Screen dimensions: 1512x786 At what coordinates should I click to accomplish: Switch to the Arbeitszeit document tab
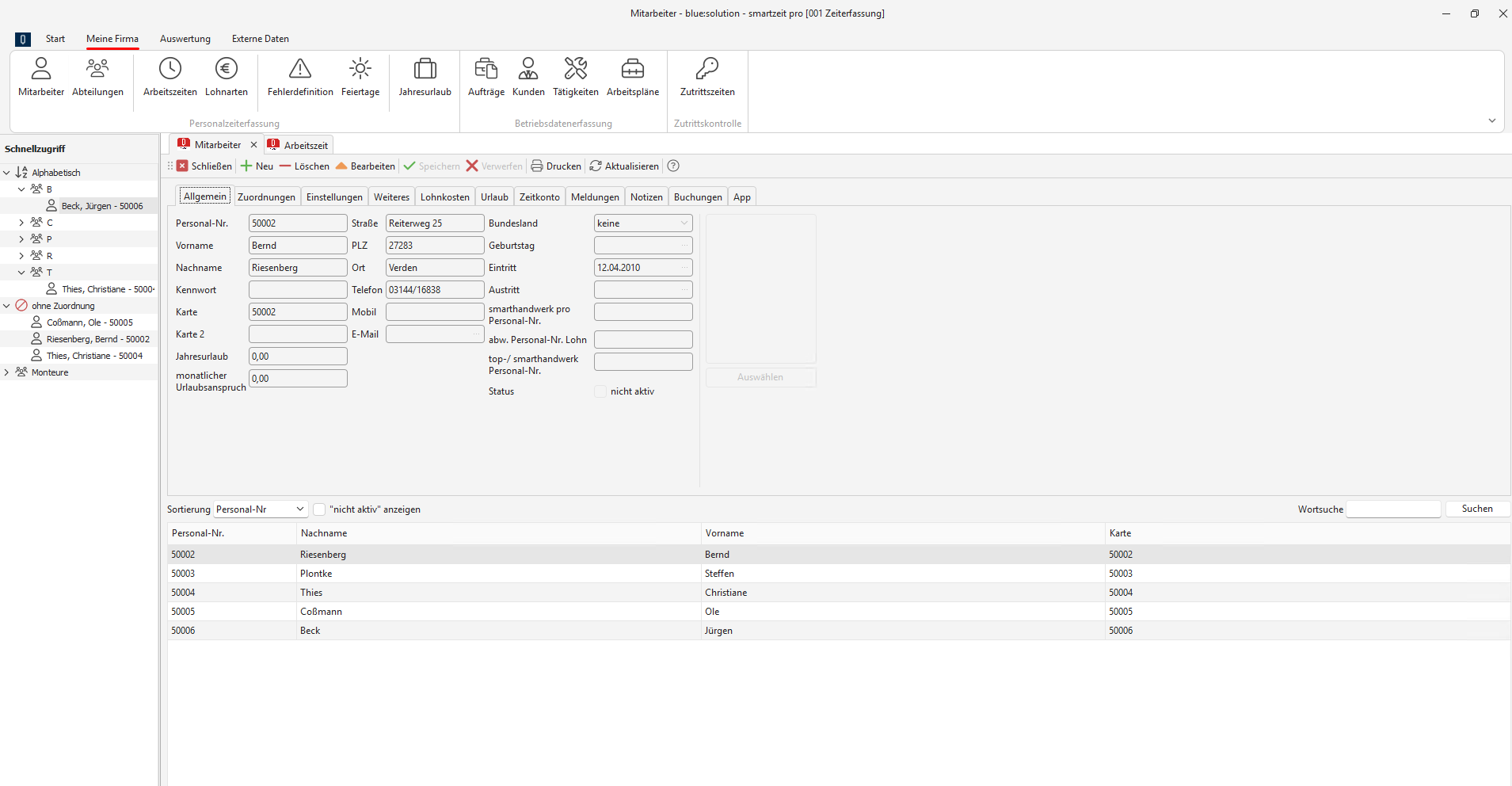click(x=299, y=145)
